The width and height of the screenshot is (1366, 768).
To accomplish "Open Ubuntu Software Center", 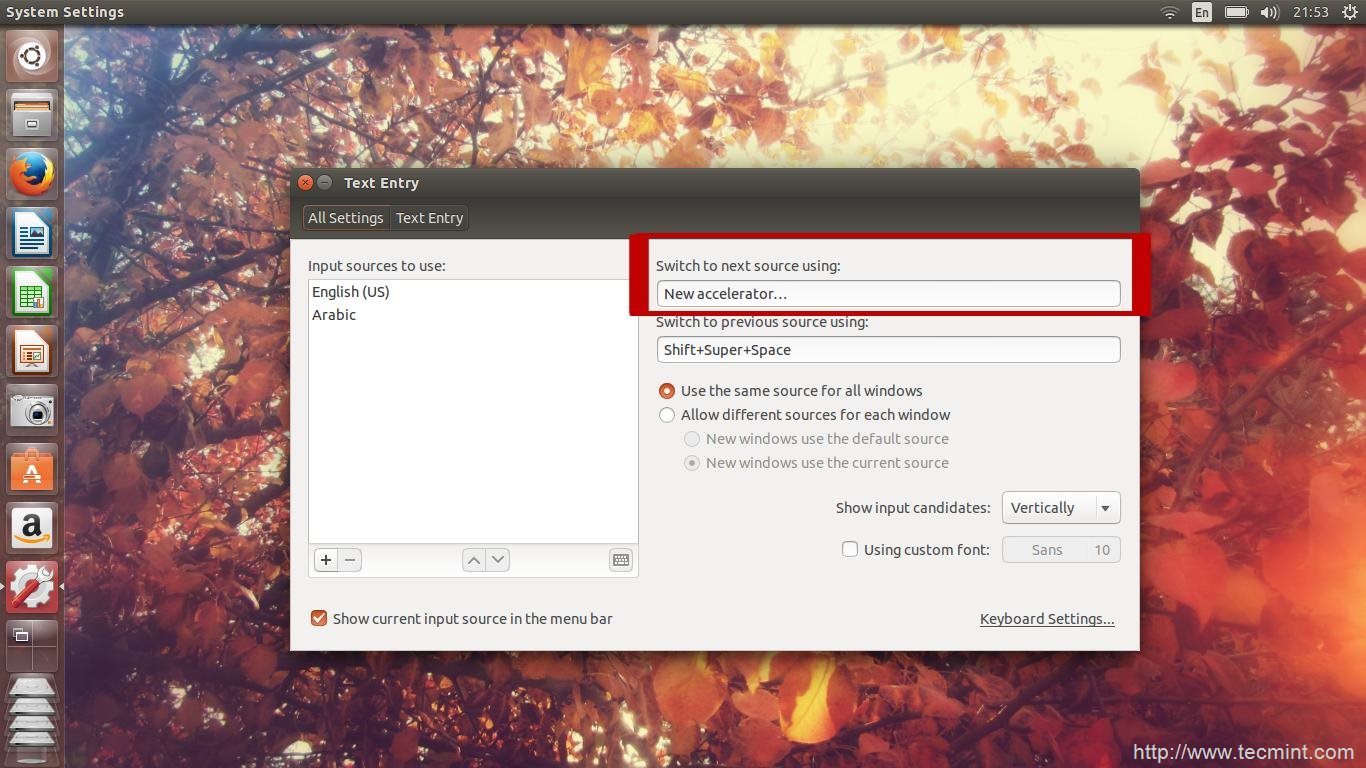I will [32, 468].
